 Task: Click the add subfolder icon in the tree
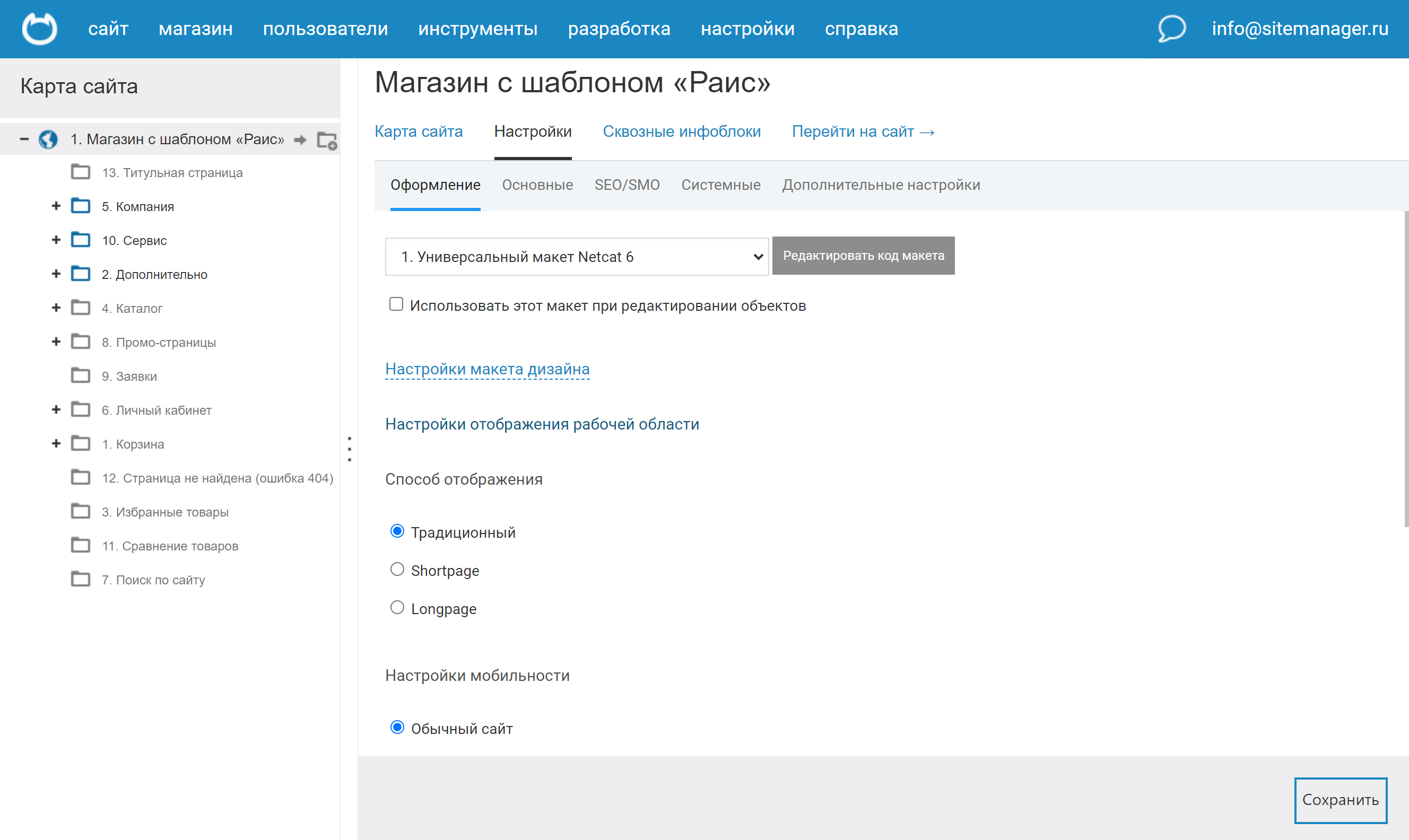(x=327, y=140)
